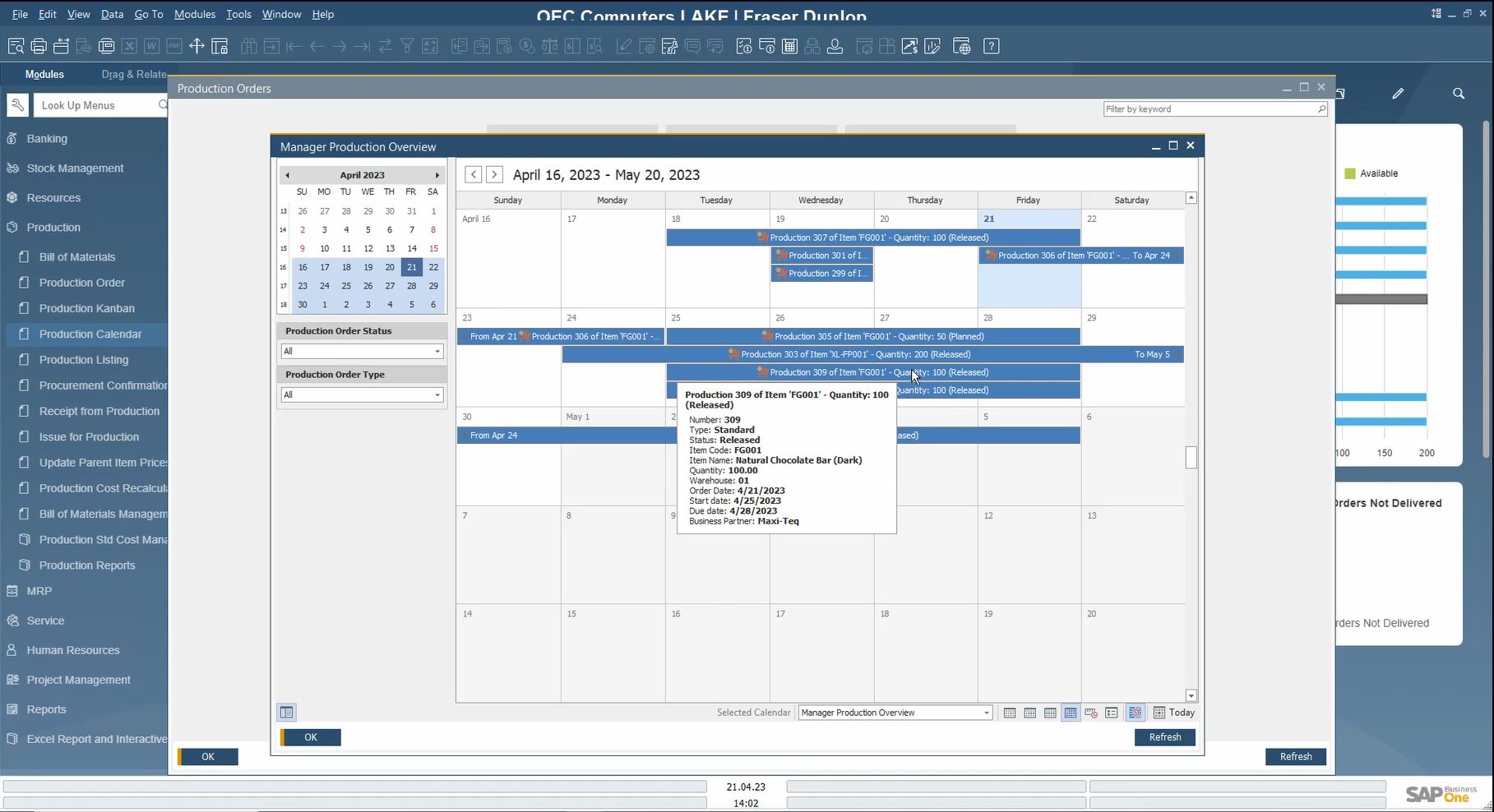Expand the Banking module
The width and height of the screenshot is (1494, 812).
coord(47,139)
